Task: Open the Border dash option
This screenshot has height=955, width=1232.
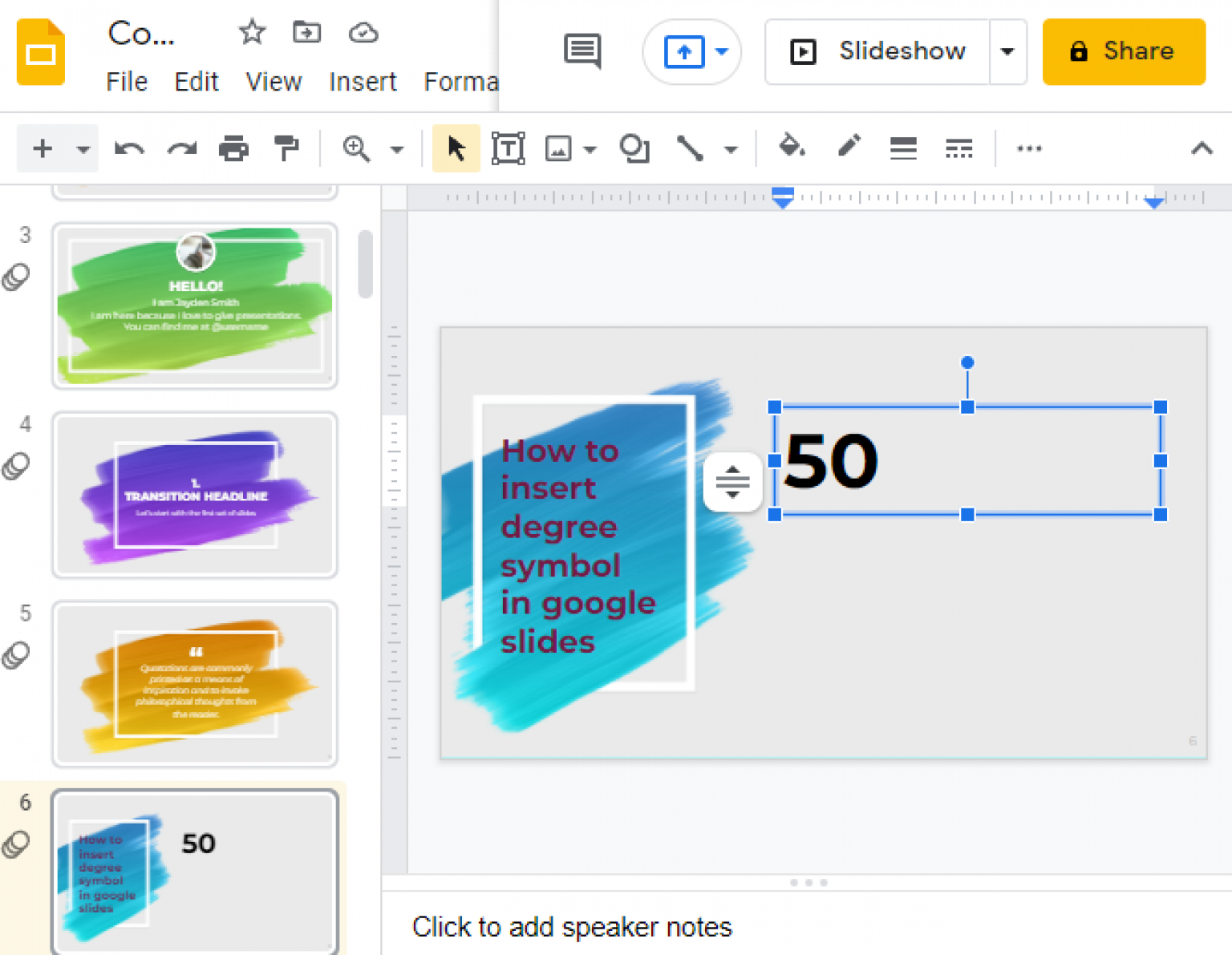Action: pyautogui.click(x=958, y=148)
